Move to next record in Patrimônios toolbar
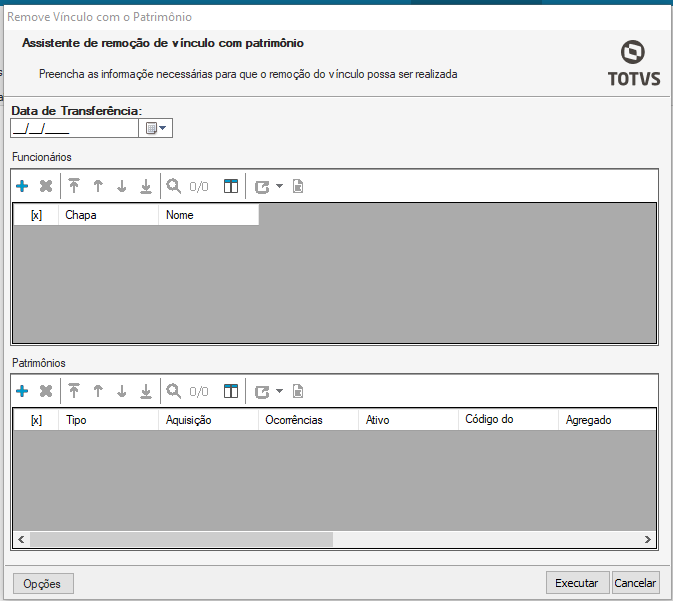The width and height of the screenshot is (673, 601). point(122,391)
